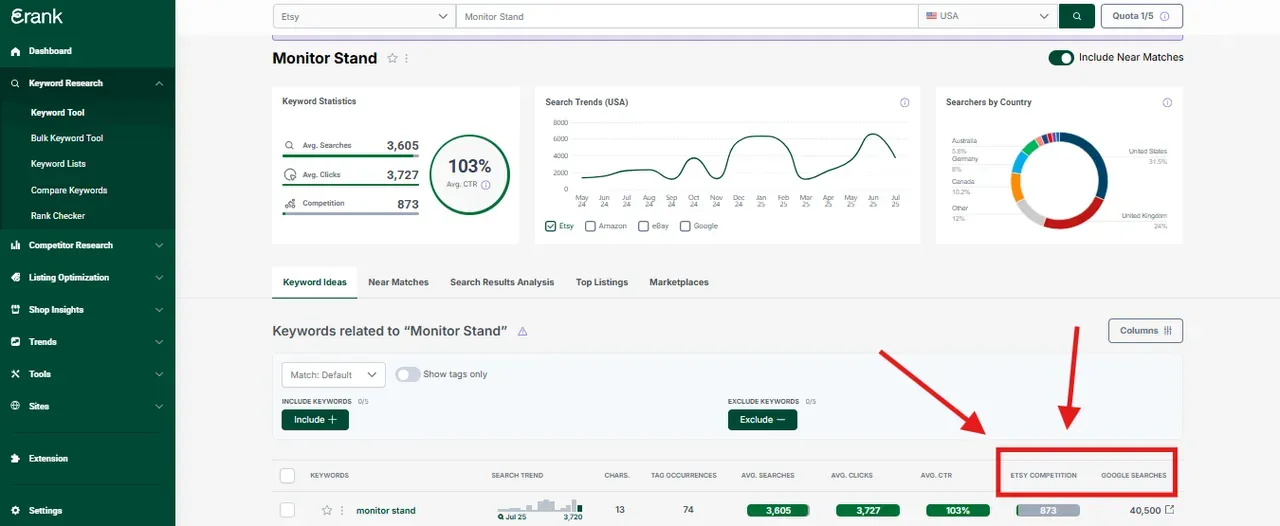This screenshot has height=526, width=1280.
Task: Click the Columns button
Action: pyautogui.click(x=1145, y=331)
